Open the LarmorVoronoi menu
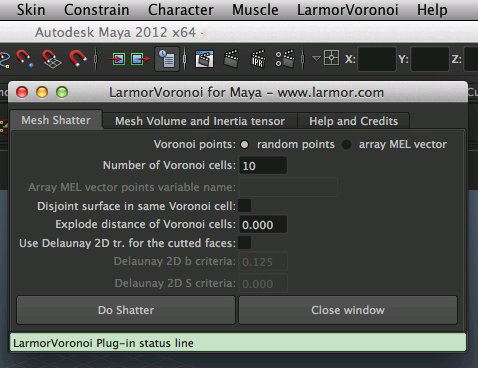The width and height of the screenshot is (478, 368). 348,10
